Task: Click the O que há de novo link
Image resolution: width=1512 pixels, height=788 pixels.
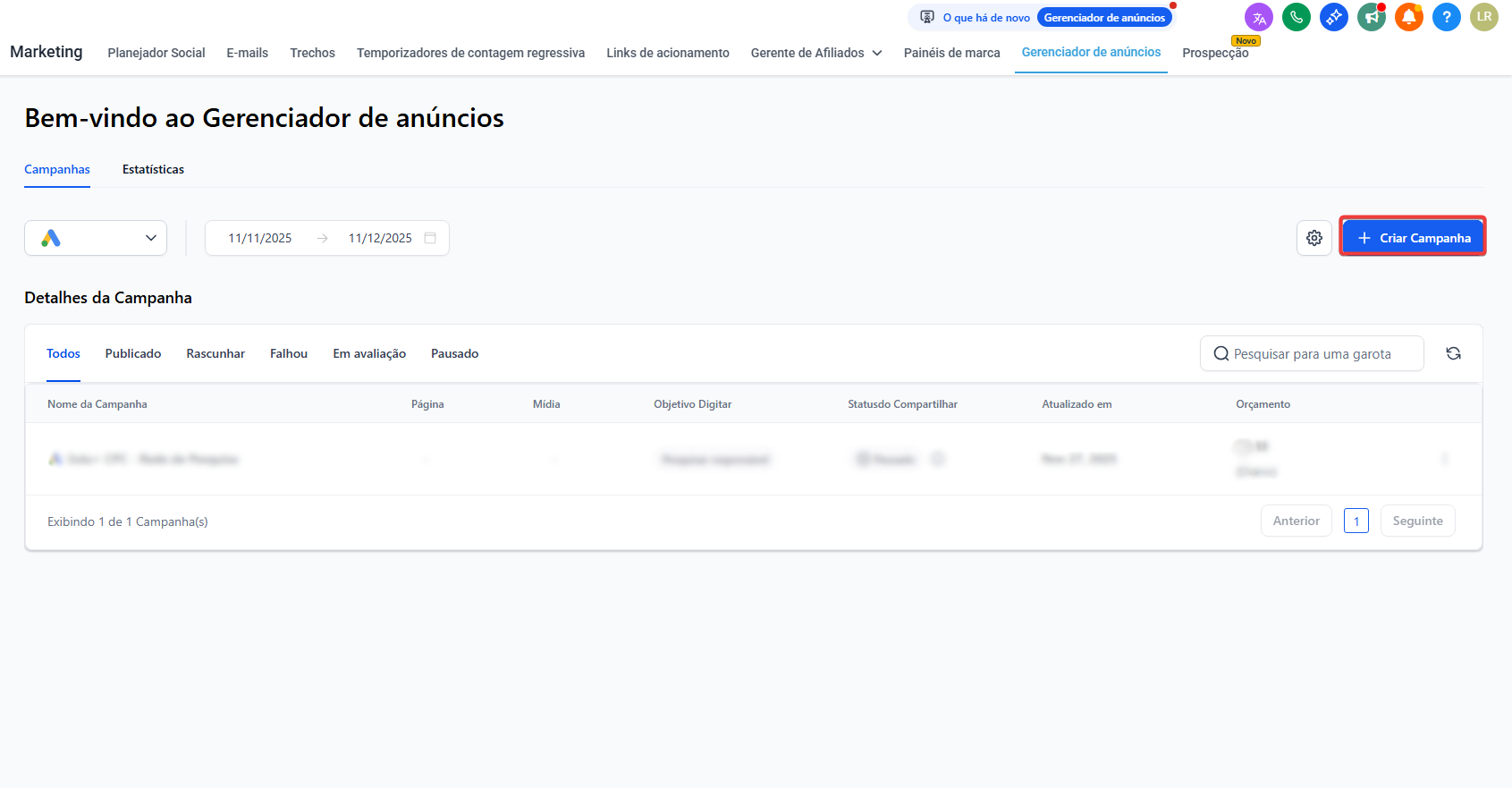Action: click(985, 18)
